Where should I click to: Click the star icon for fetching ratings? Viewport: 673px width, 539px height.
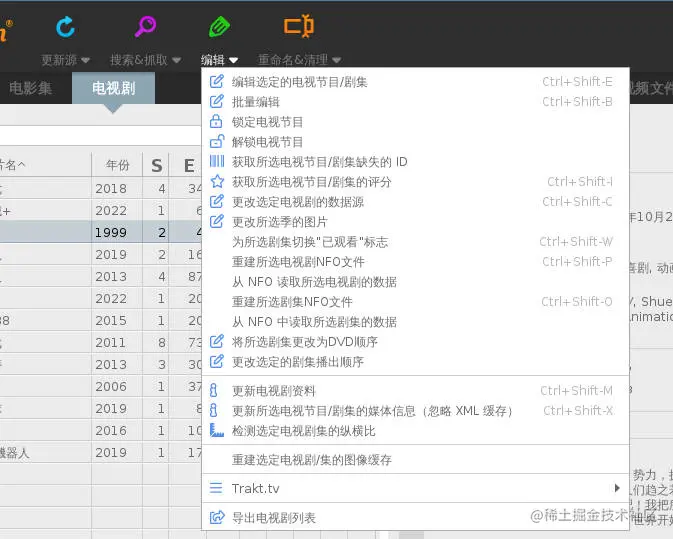[217, 181]
